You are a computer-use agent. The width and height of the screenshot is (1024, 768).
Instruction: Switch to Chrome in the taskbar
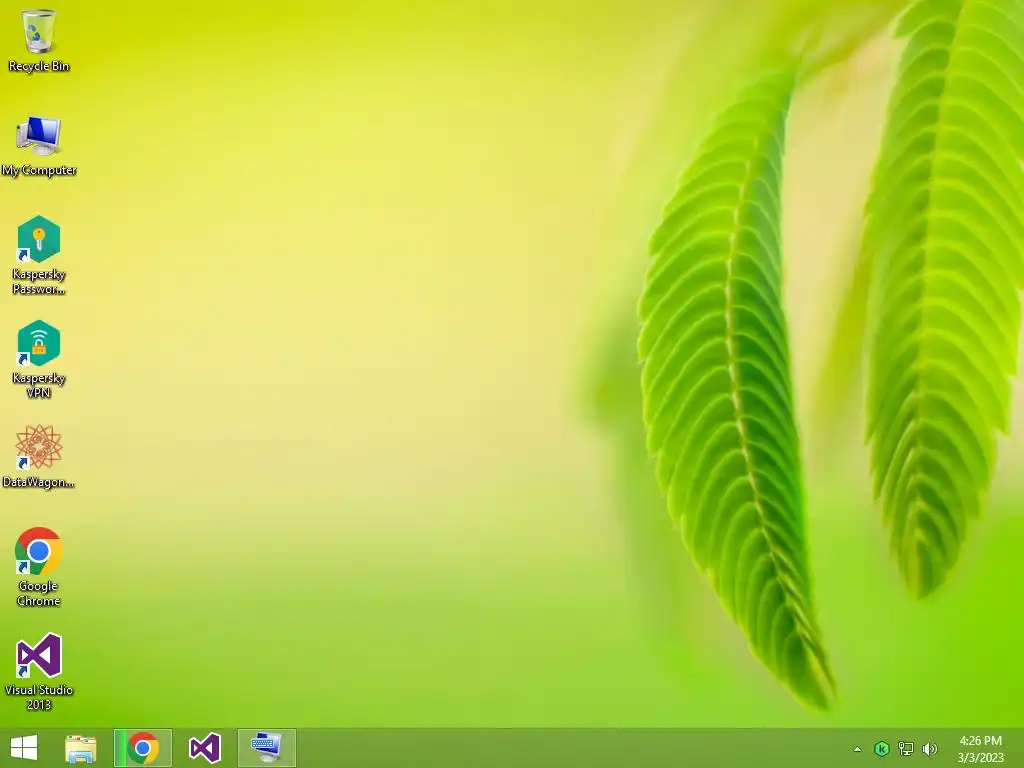143,748
